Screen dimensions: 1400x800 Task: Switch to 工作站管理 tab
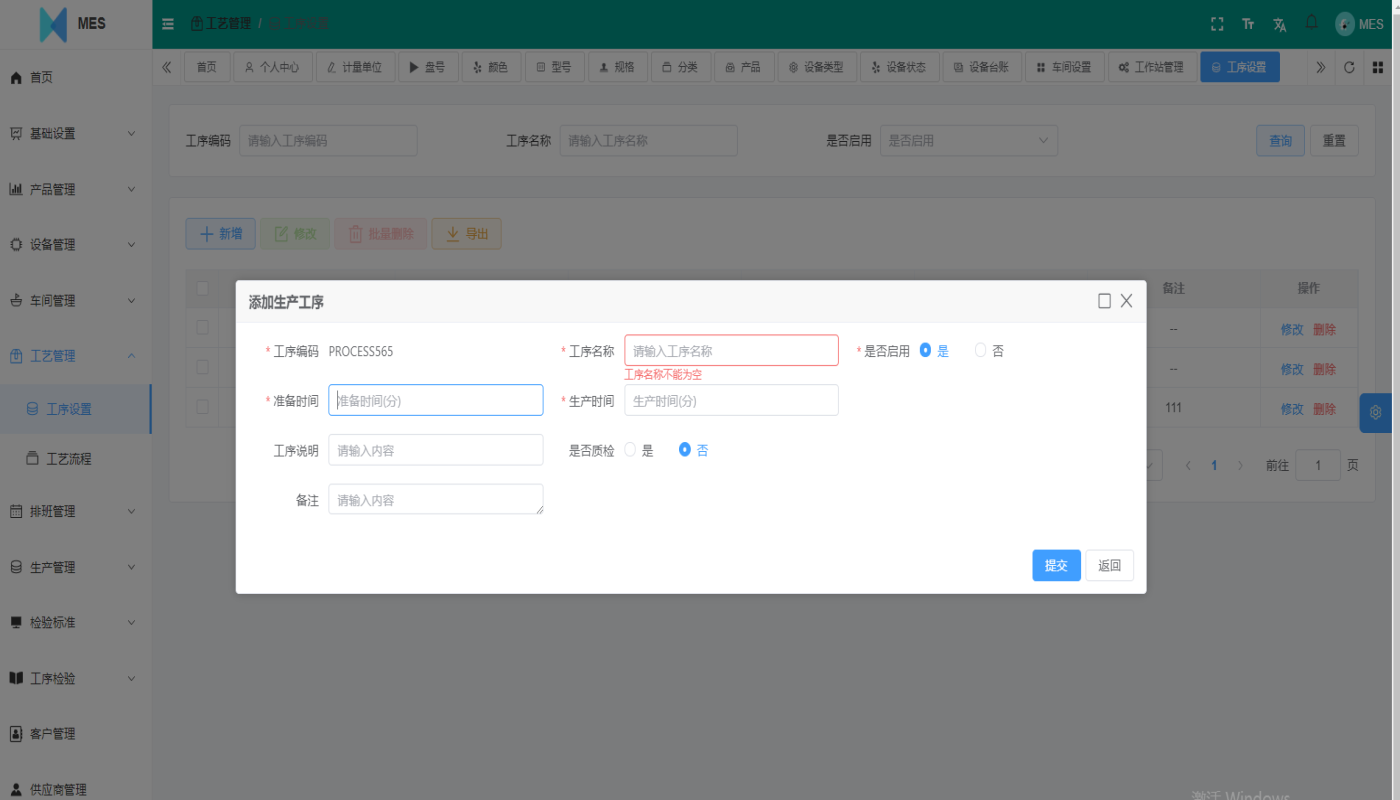coord(1151,67)
